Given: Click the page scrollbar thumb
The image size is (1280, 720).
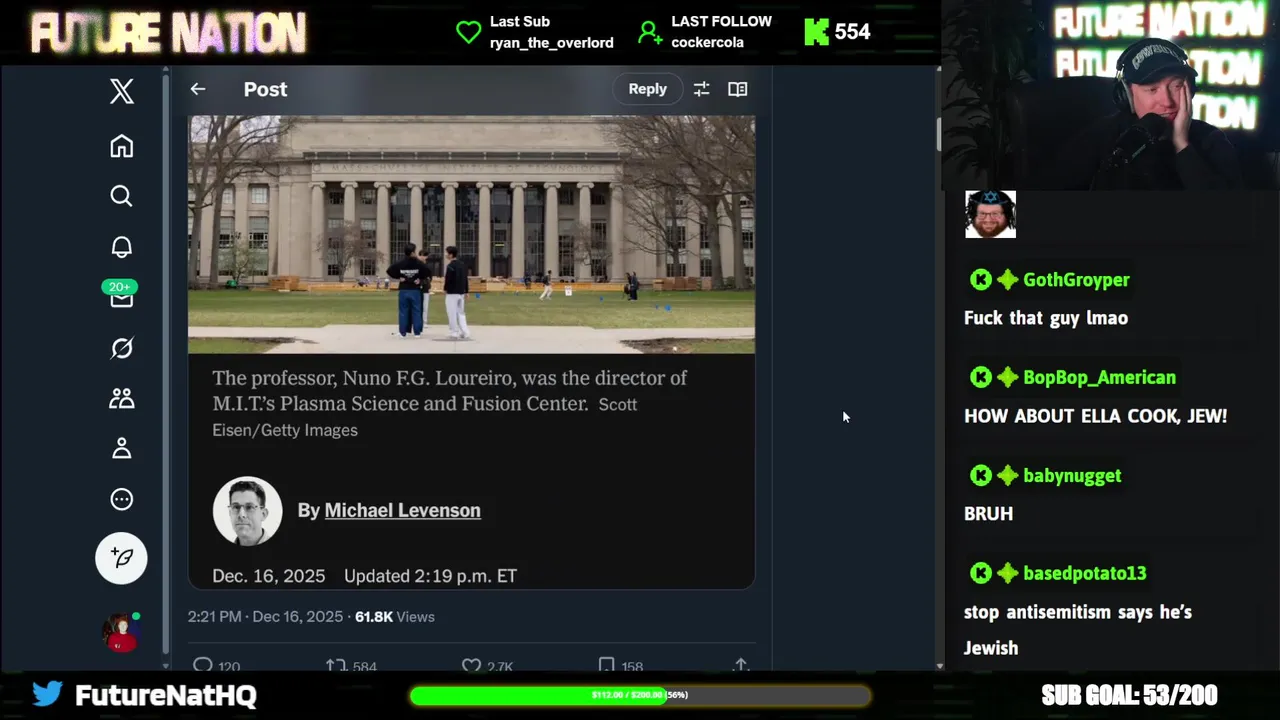Looking at the screenshot, I should pos(938,134).
